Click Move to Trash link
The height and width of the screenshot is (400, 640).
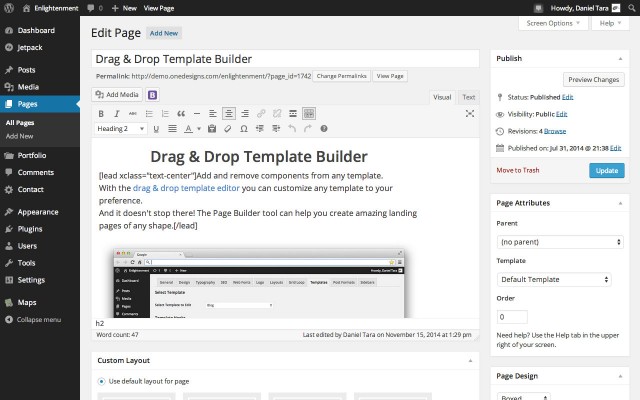point(518,171)
